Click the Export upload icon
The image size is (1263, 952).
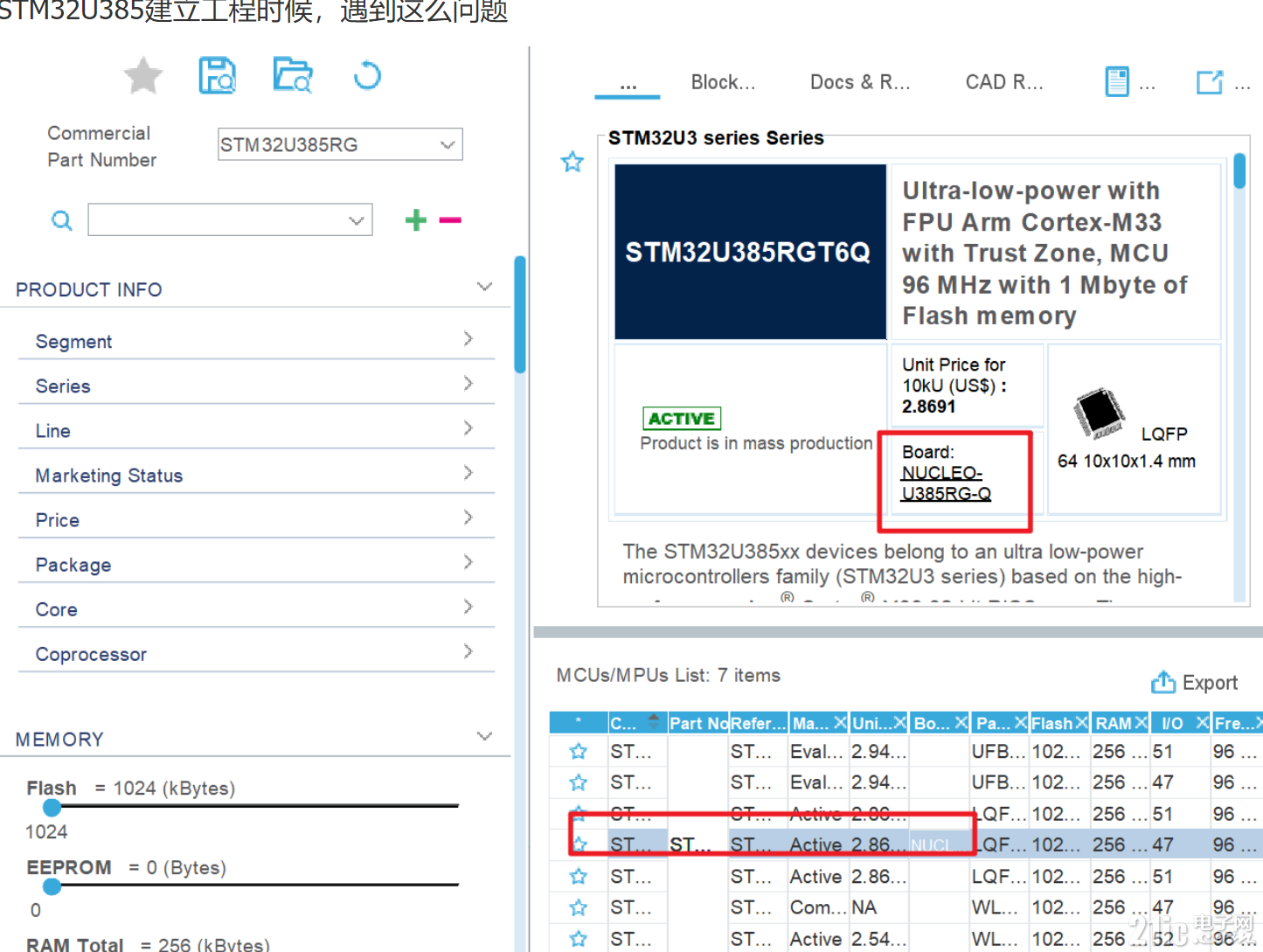pyautogui.click(x=1163, y=682)
